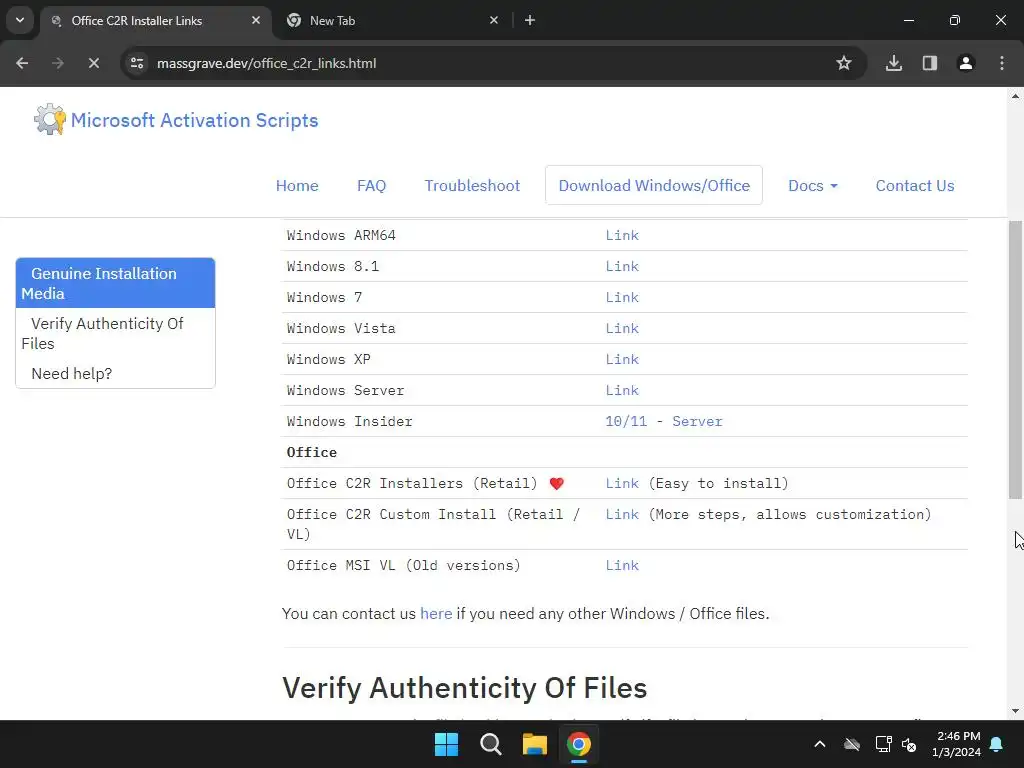
Task: Bookmark this page with the star icon
Action: [844, 63]
